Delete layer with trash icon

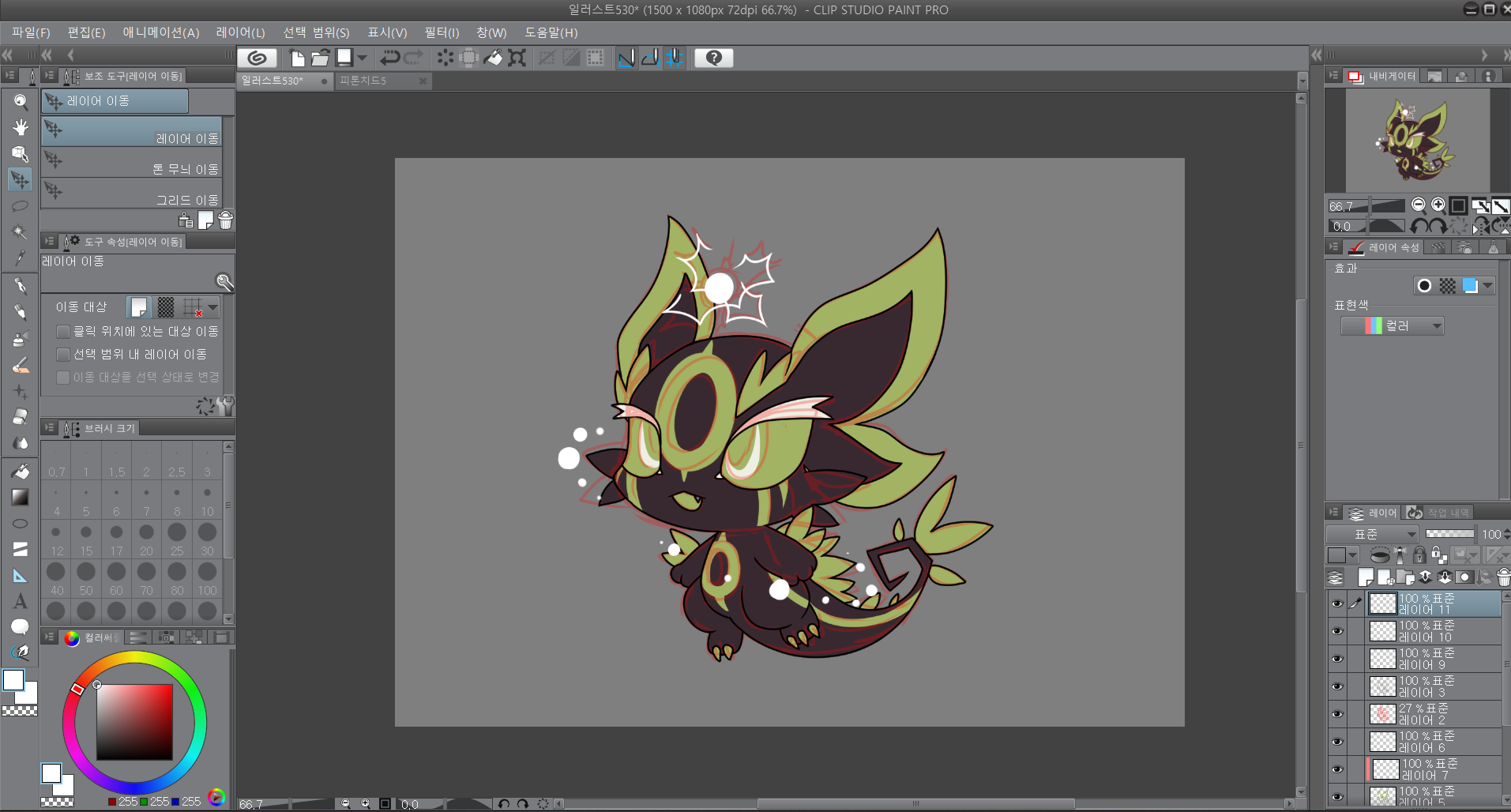pos(1504,577)
